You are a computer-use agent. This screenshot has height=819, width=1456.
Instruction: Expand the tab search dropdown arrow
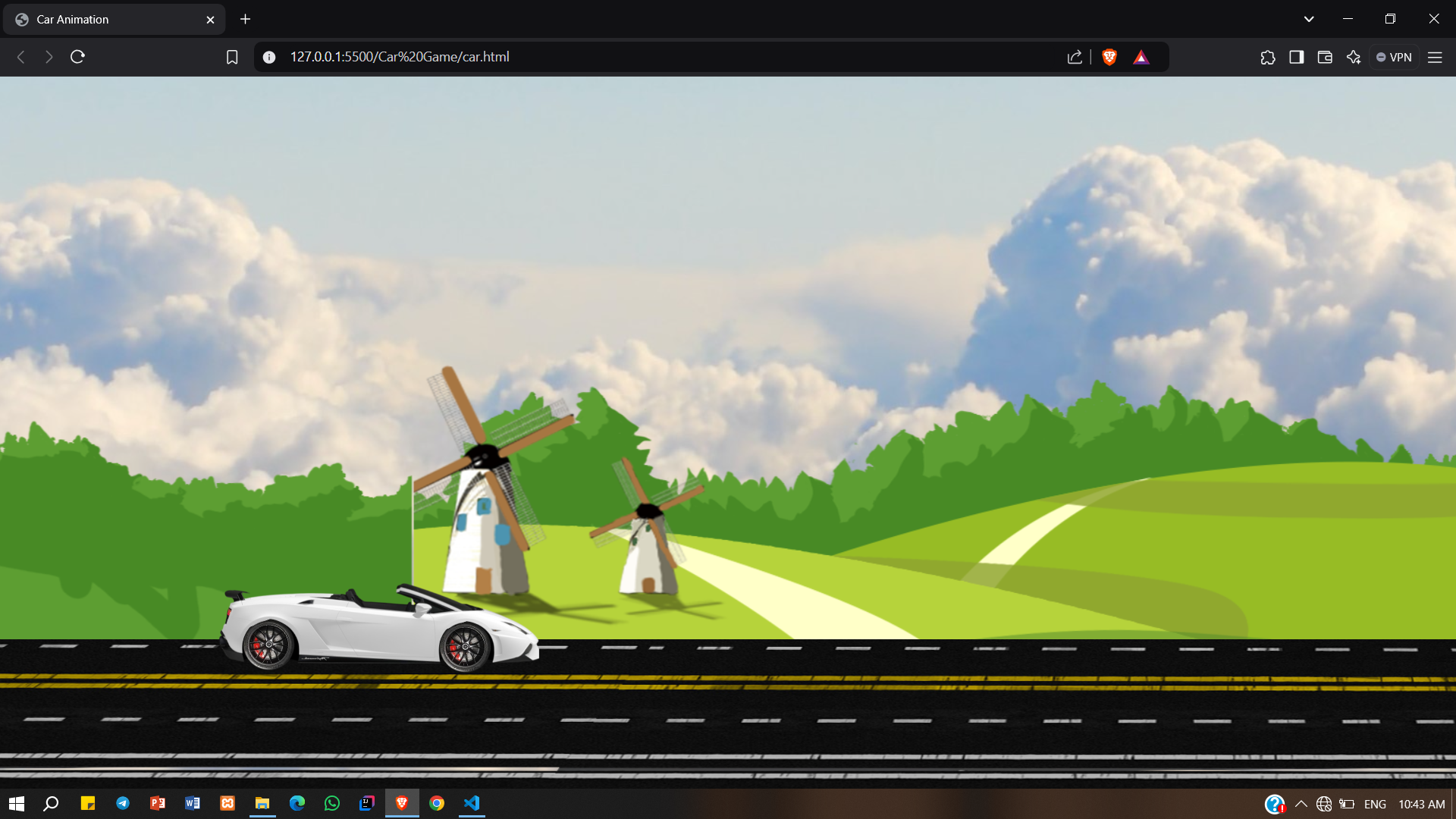tap(1309, 19)
